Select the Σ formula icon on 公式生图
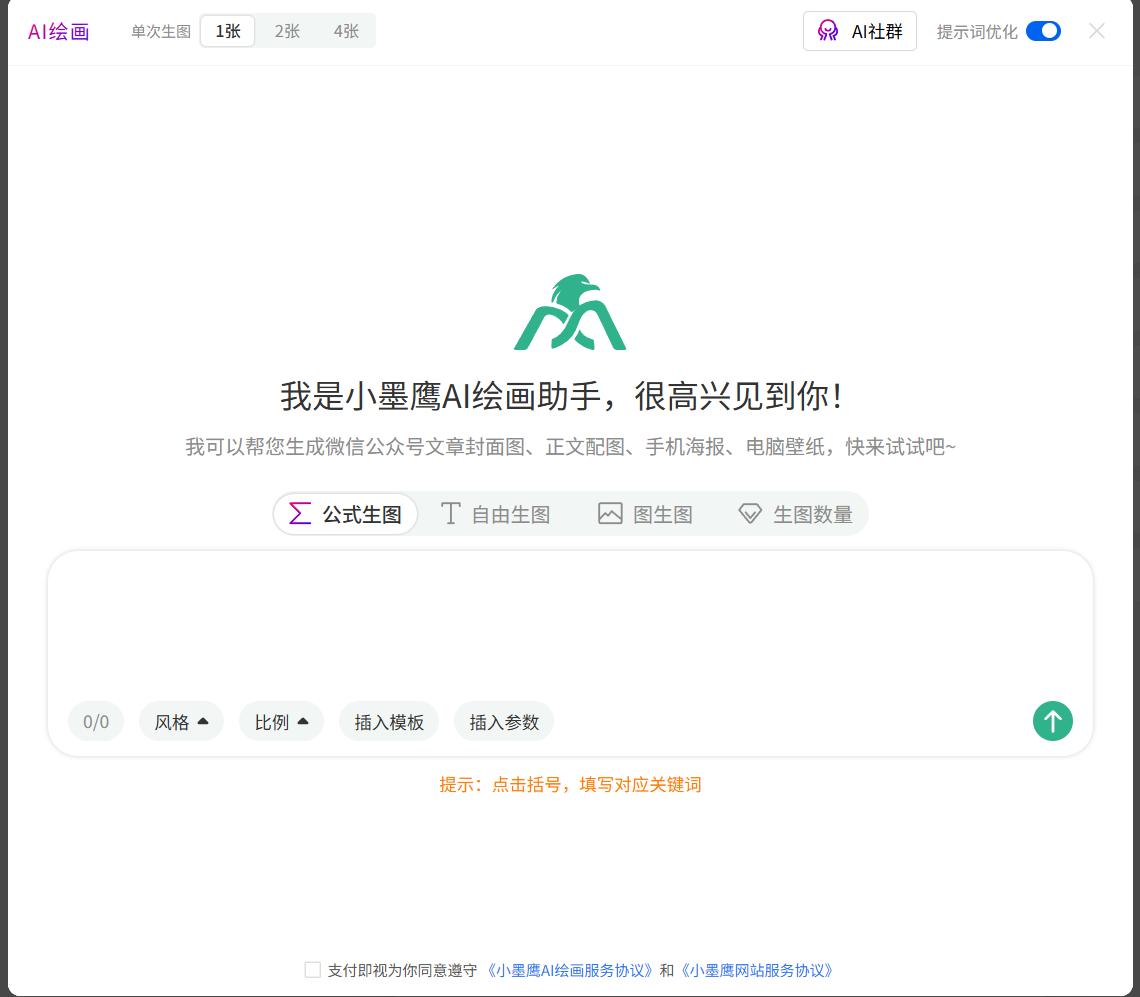Screen dimensions: 1140x997 [301, 513]
